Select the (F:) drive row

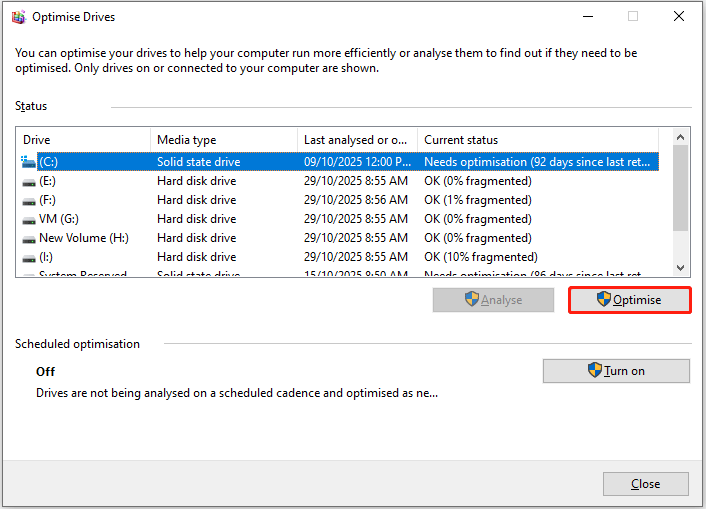click(x=340, y=200)
